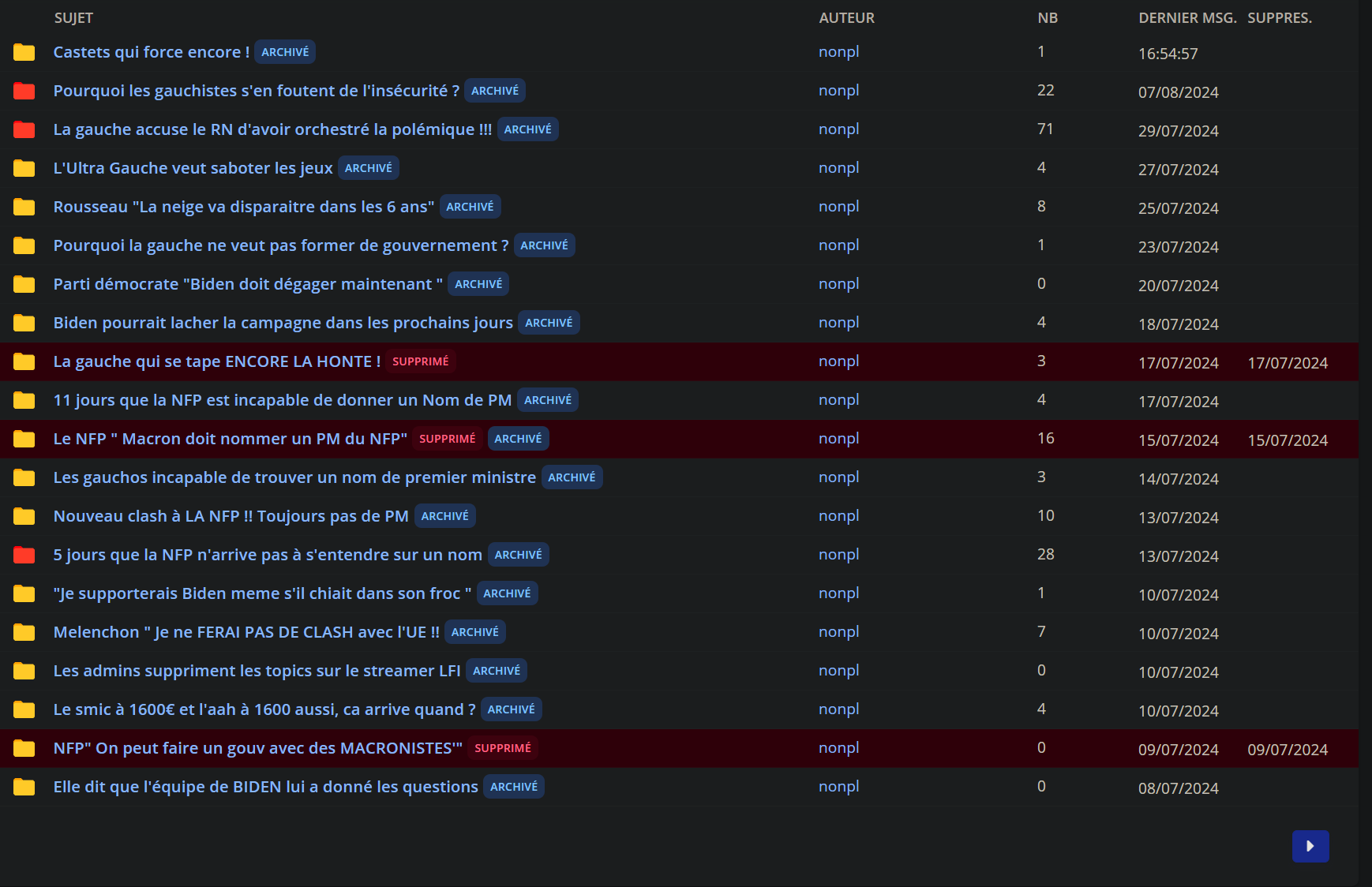Click the red folder icon for 'Pourquoi les gauchistes' topic

coord(24,91)
